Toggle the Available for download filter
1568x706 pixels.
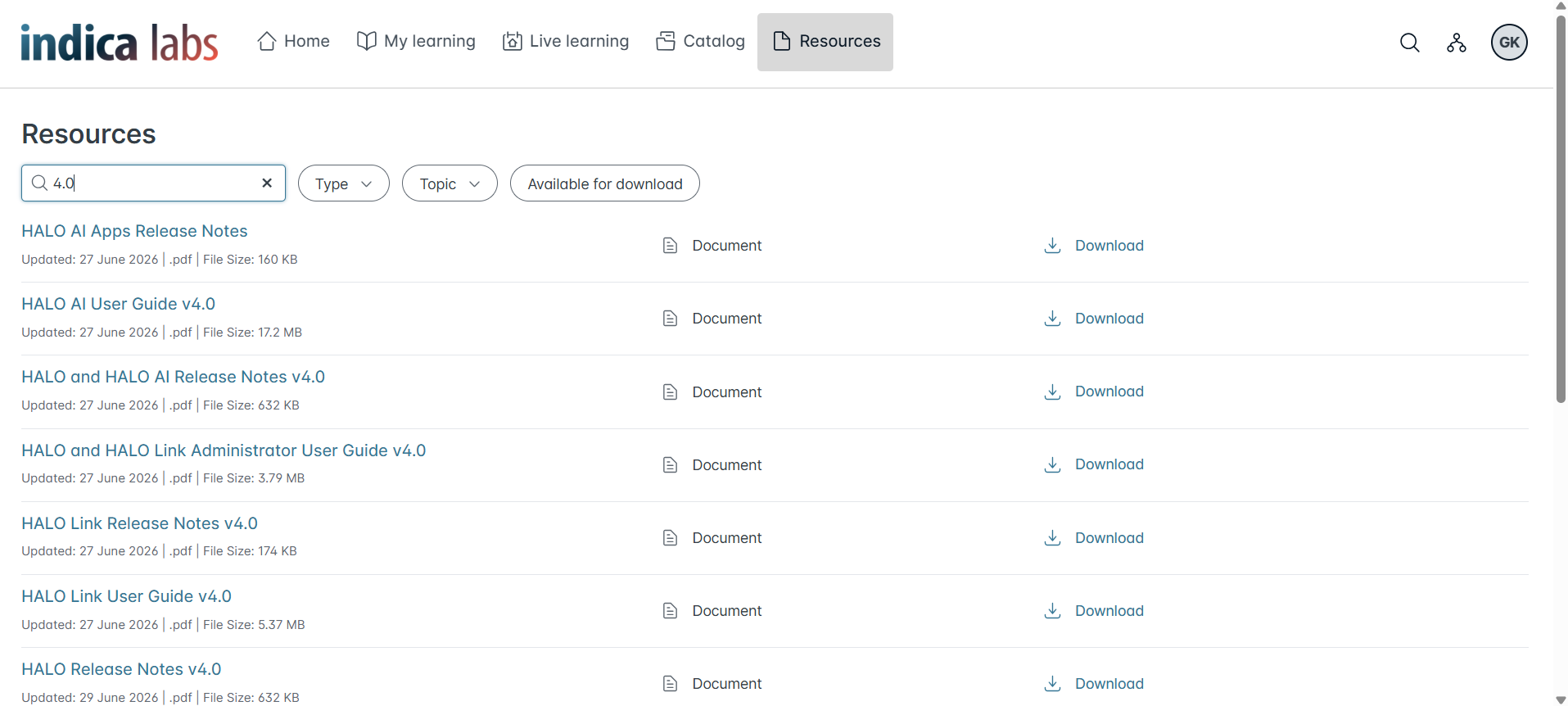click(x=605, y=183)
